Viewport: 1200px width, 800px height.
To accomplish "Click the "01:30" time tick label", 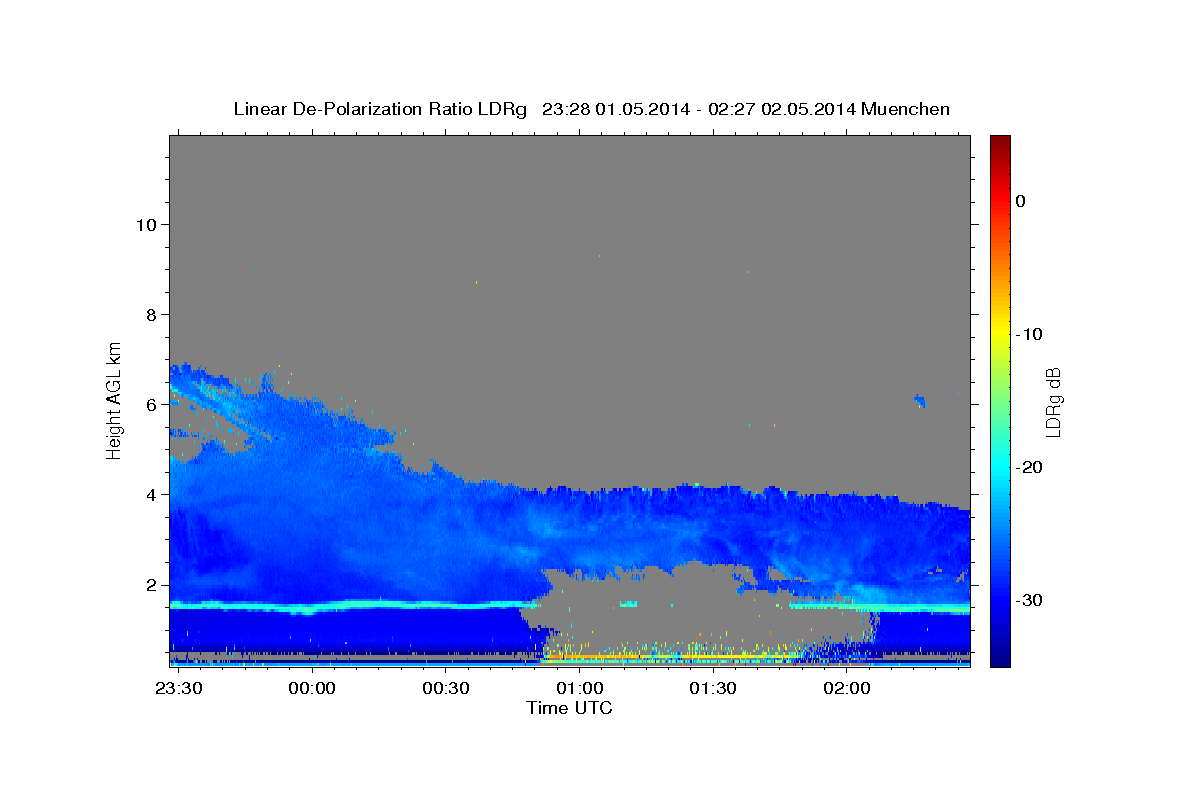I will (x=713, y=688).
